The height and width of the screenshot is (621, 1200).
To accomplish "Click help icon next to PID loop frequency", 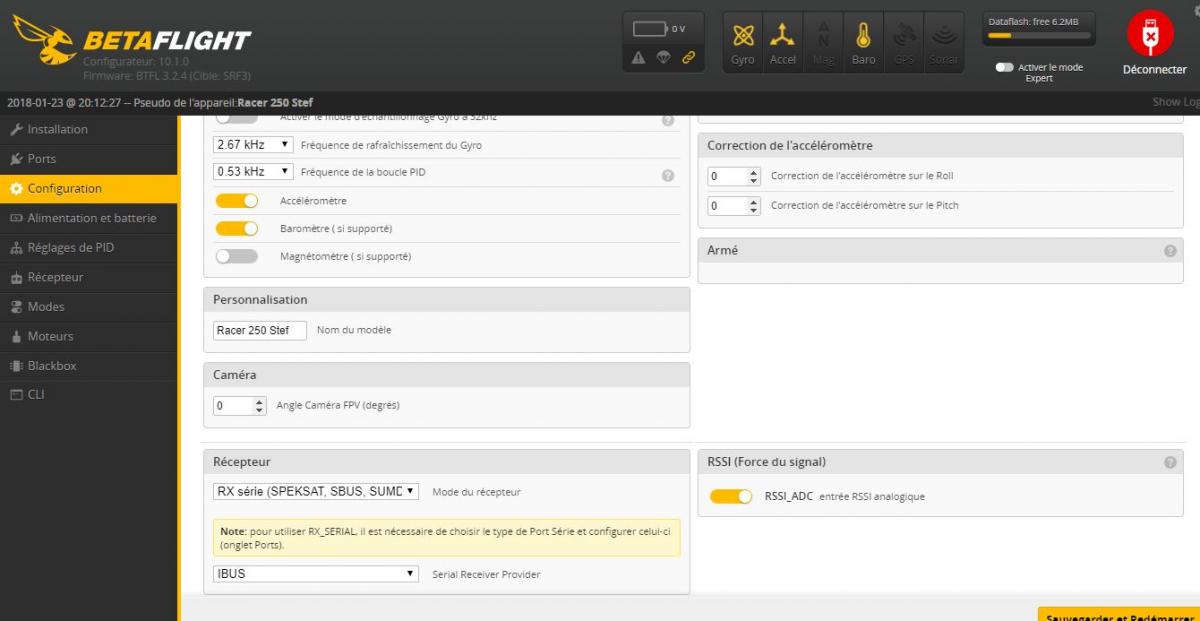I will click(x=668, y=176).
